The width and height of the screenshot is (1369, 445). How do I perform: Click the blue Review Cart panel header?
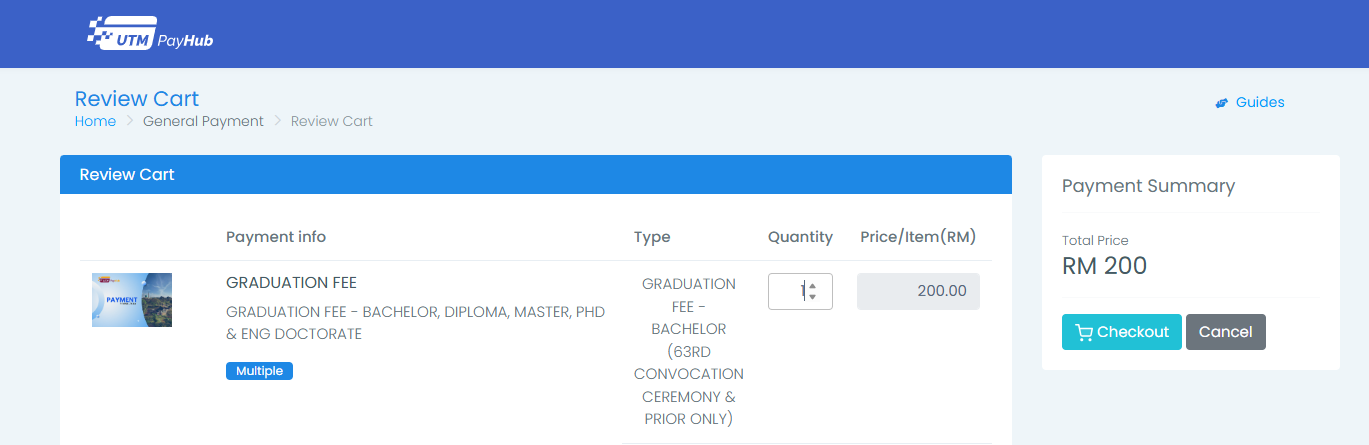[x=535, y=174]
